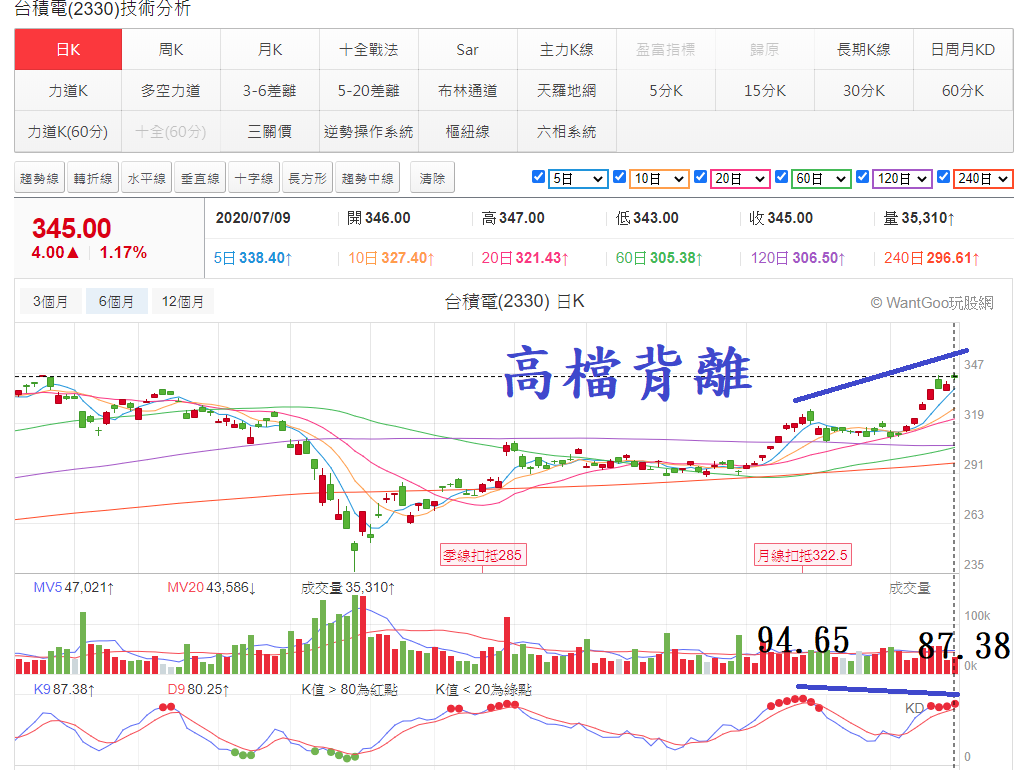Open the 十全戰法 tab
Viewport: 1019px width, 770px height.
click(x=368, y=49)
